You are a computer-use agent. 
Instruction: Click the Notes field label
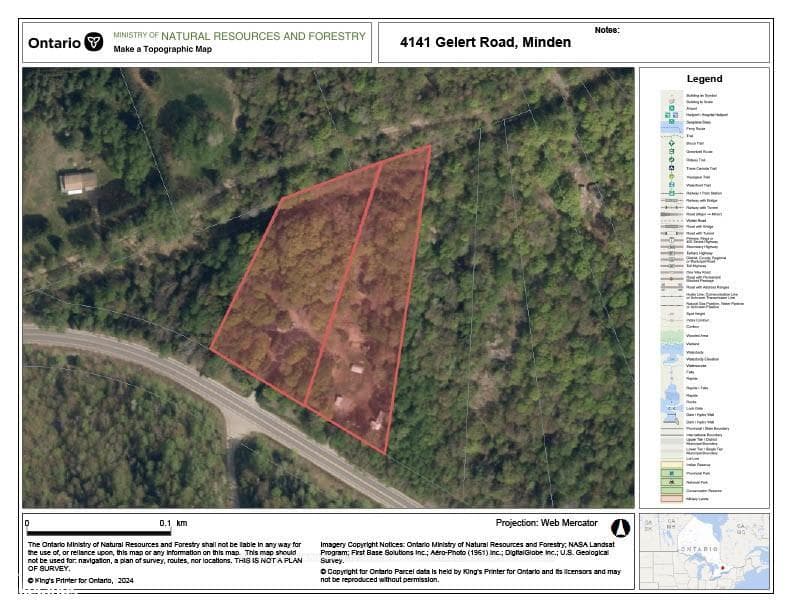click(x=607, y=30)
